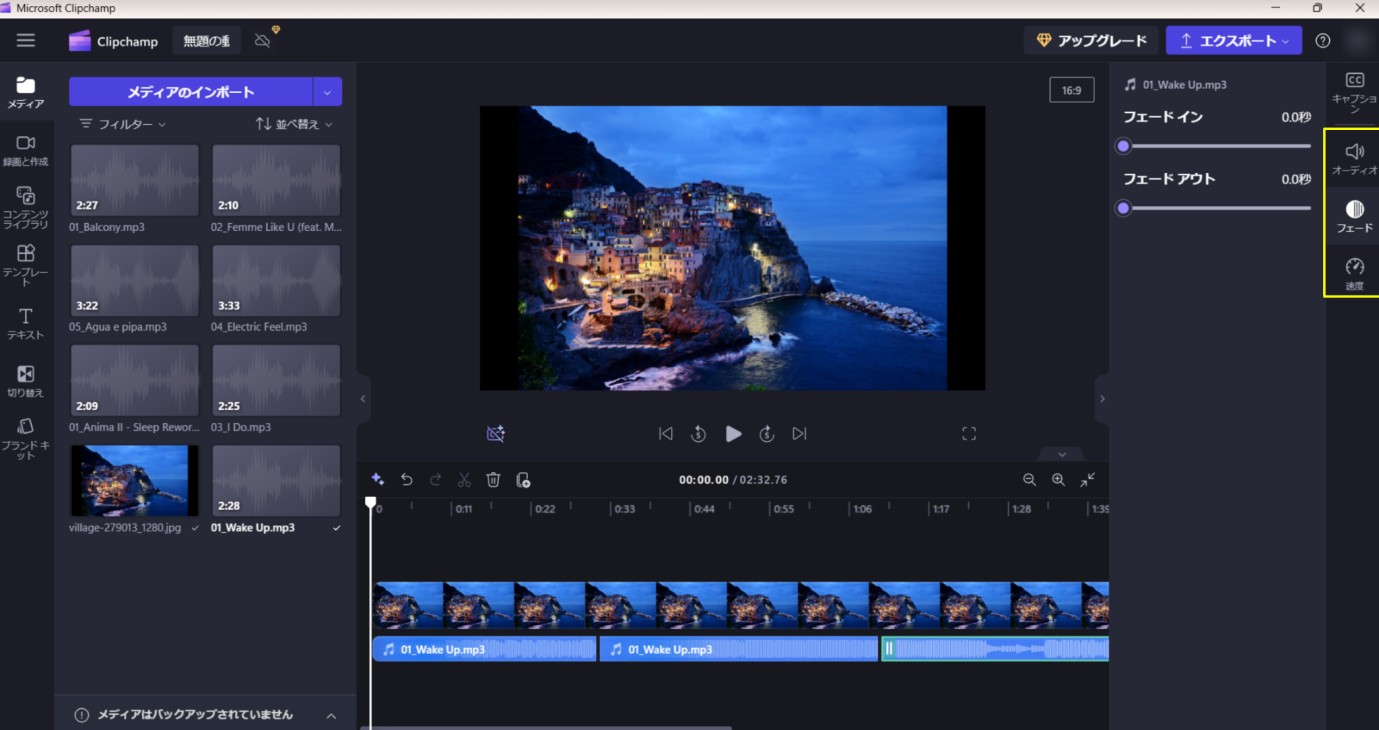Click the cloud backup off icon
1379x730 pixels.
pos(264,40)
